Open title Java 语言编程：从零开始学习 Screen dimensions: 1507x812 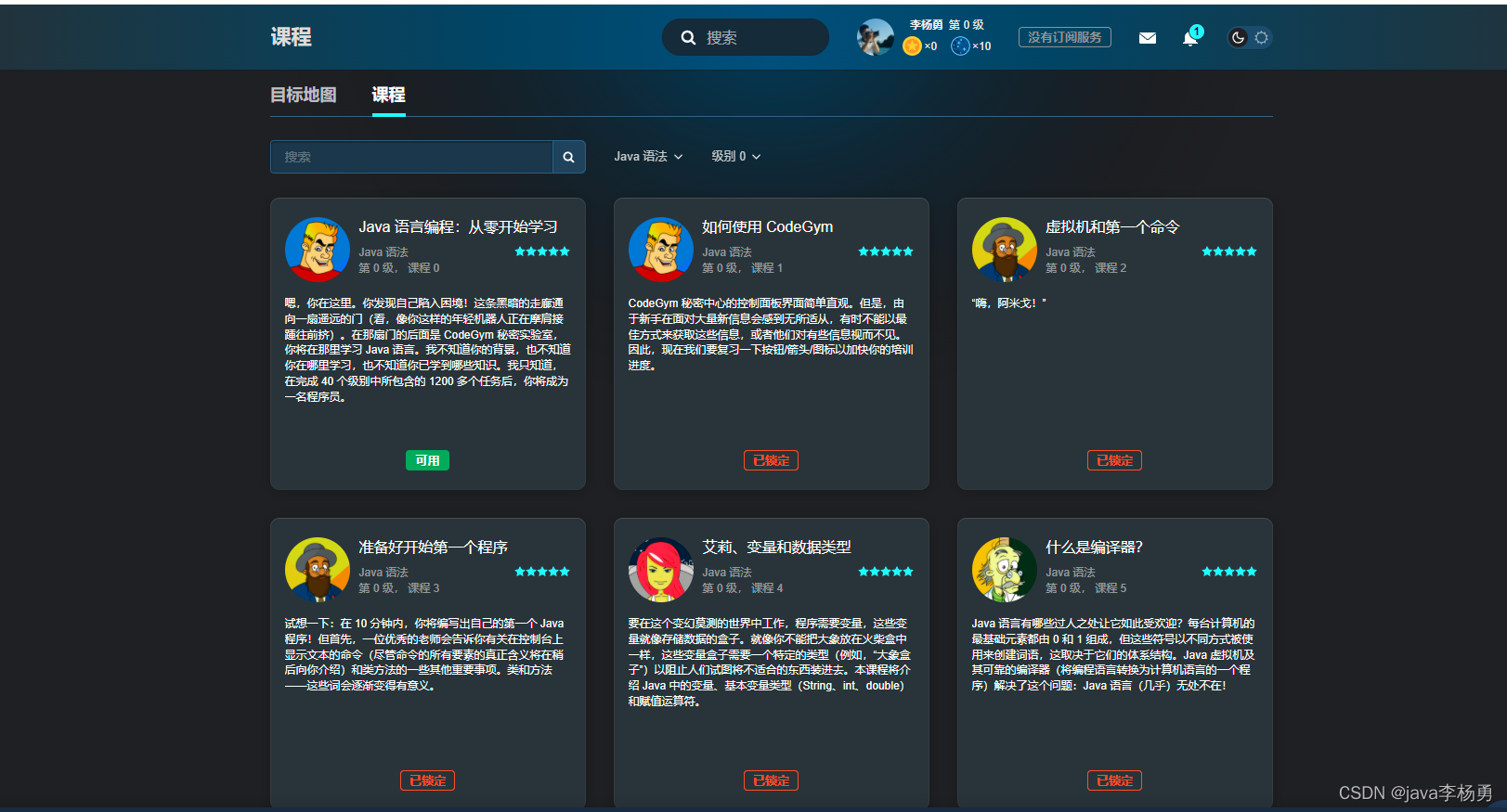click(x=459, y=227)
